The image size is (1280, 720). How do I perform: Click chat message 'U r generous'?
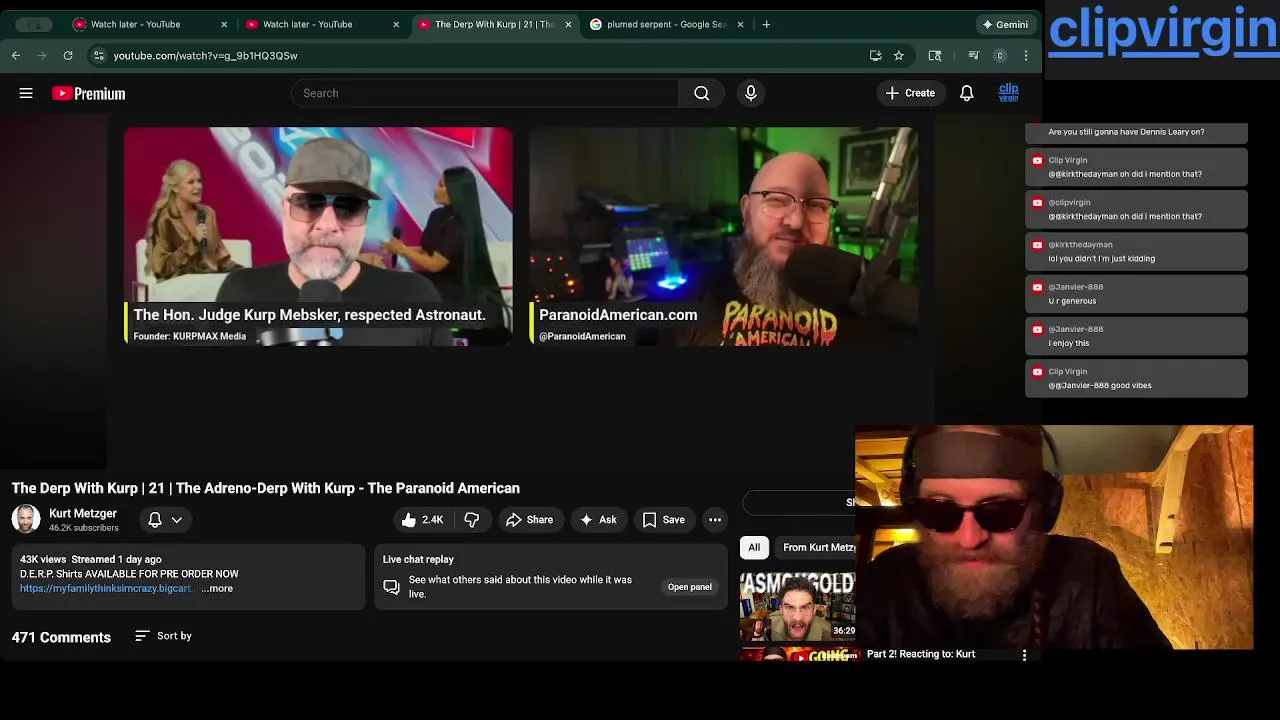pos(1072,301)
